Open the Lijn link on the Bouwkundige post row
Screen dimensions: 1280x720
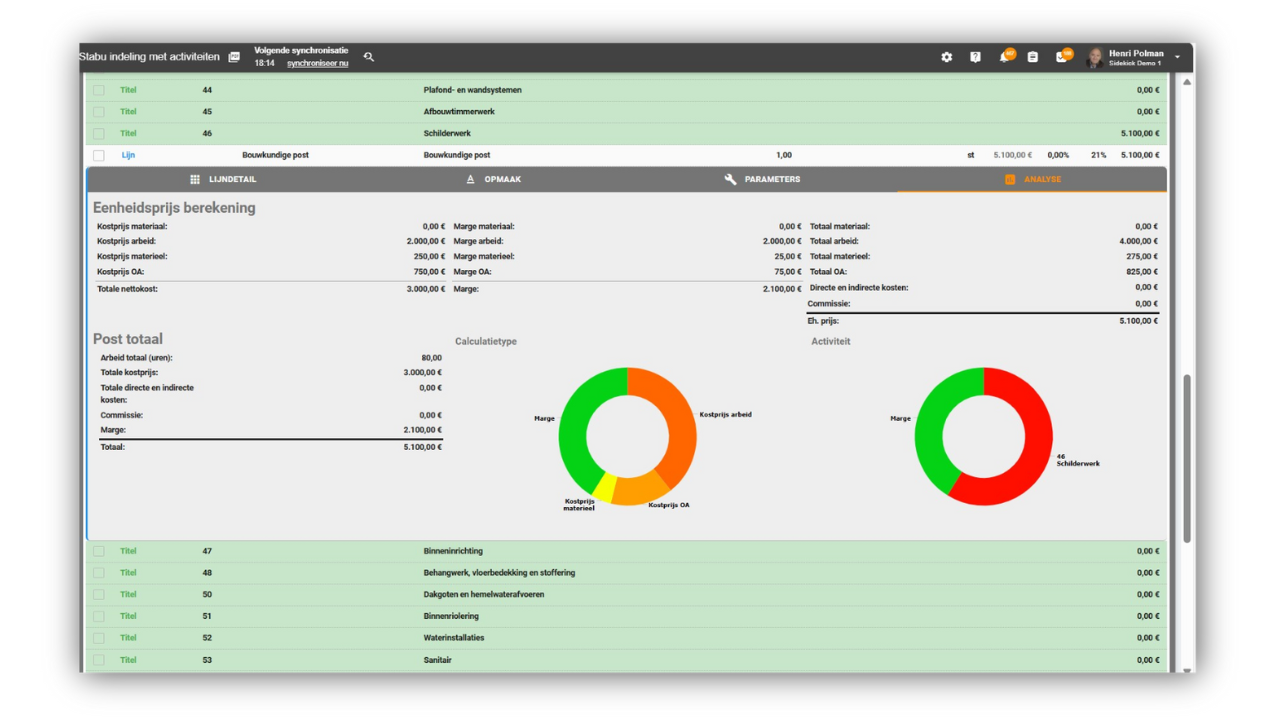[128, 155]
